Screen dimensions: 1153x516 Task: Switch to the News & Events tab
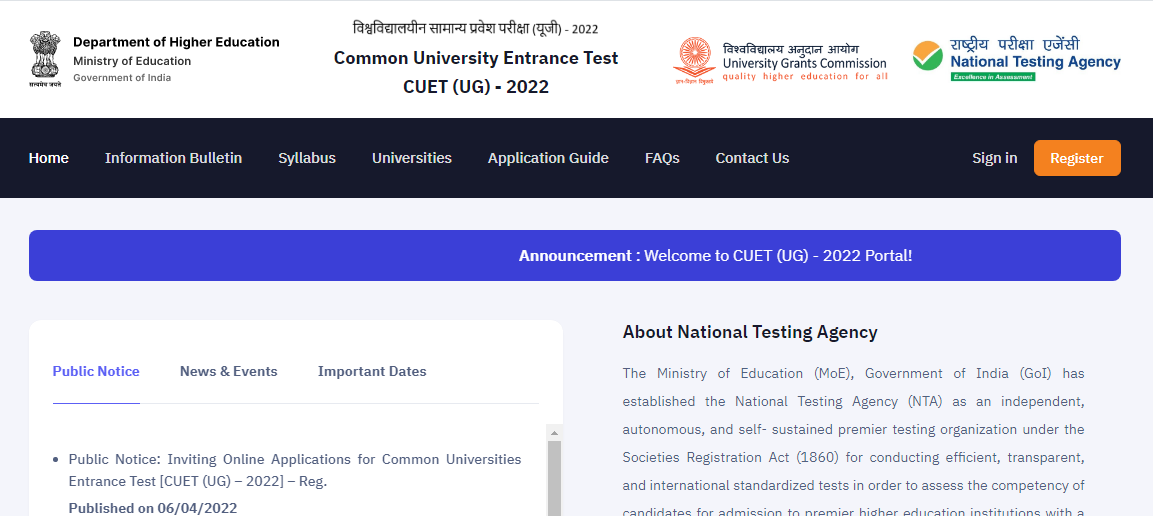tap(229, 371)
